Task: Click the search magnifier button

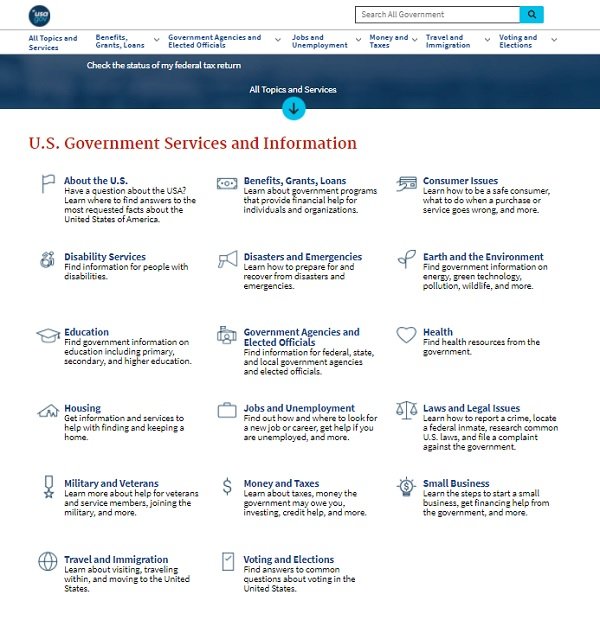Action: 531,15
